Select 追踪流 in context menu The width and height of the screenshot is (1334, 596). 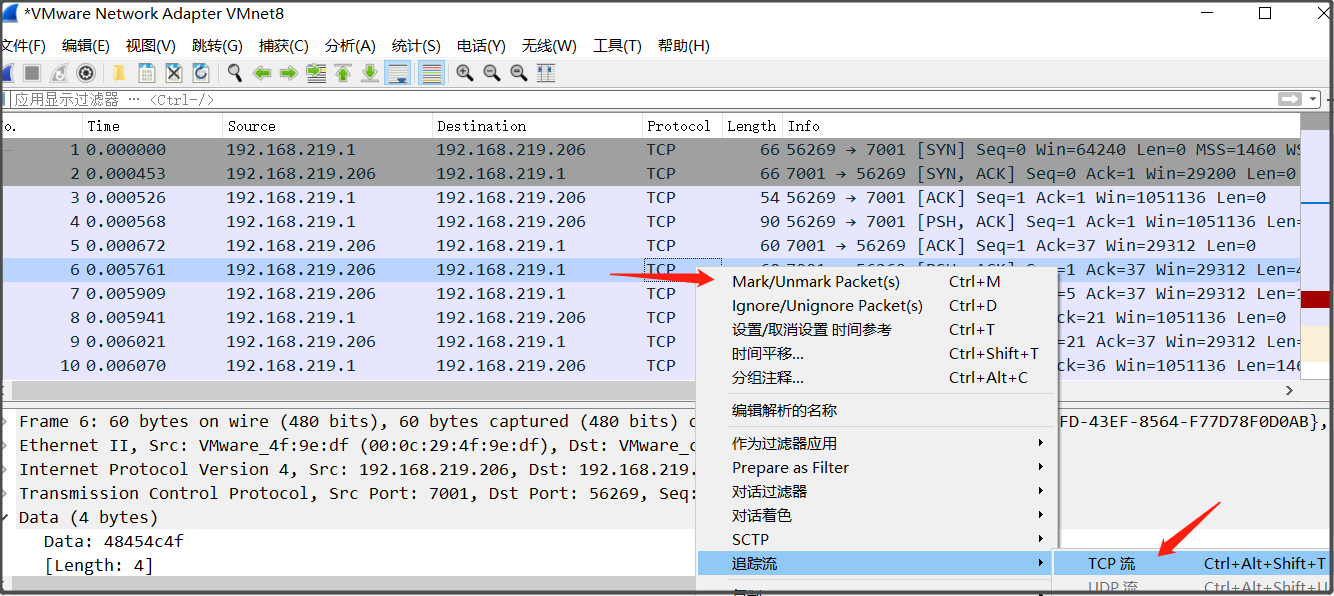point(875,563)
